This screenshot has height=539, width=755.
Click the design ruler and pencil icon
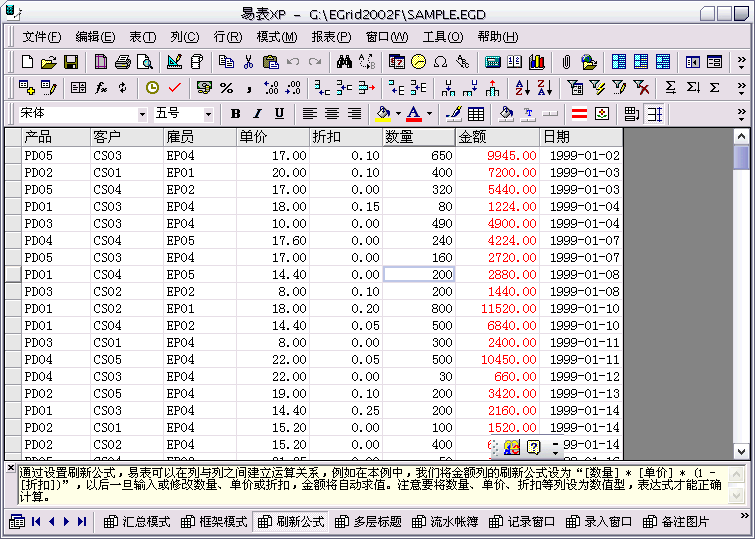pyautogui.click(x=174, y=62)
